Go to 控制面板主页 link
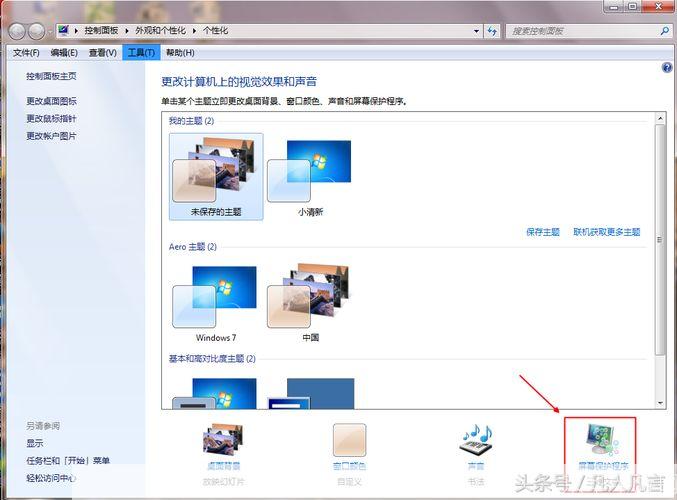This screenshot has width=677, height=500. coord(51,76)
